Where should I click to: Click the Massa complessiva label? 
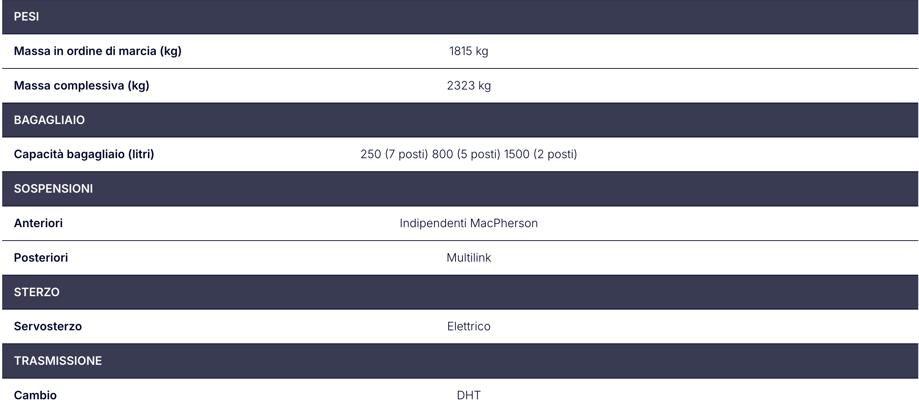pyautogui.click(x=81, y=86)
